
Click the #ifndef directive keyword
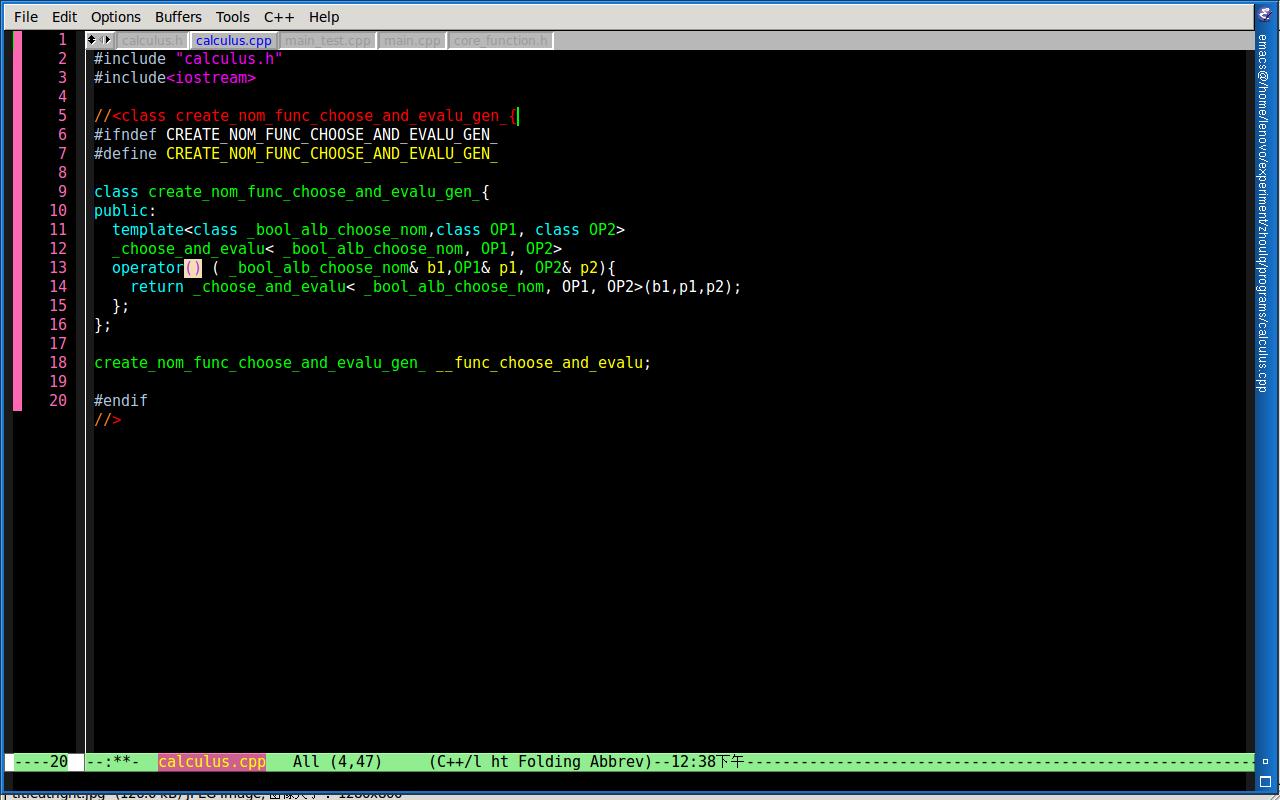tap(125, 134)
